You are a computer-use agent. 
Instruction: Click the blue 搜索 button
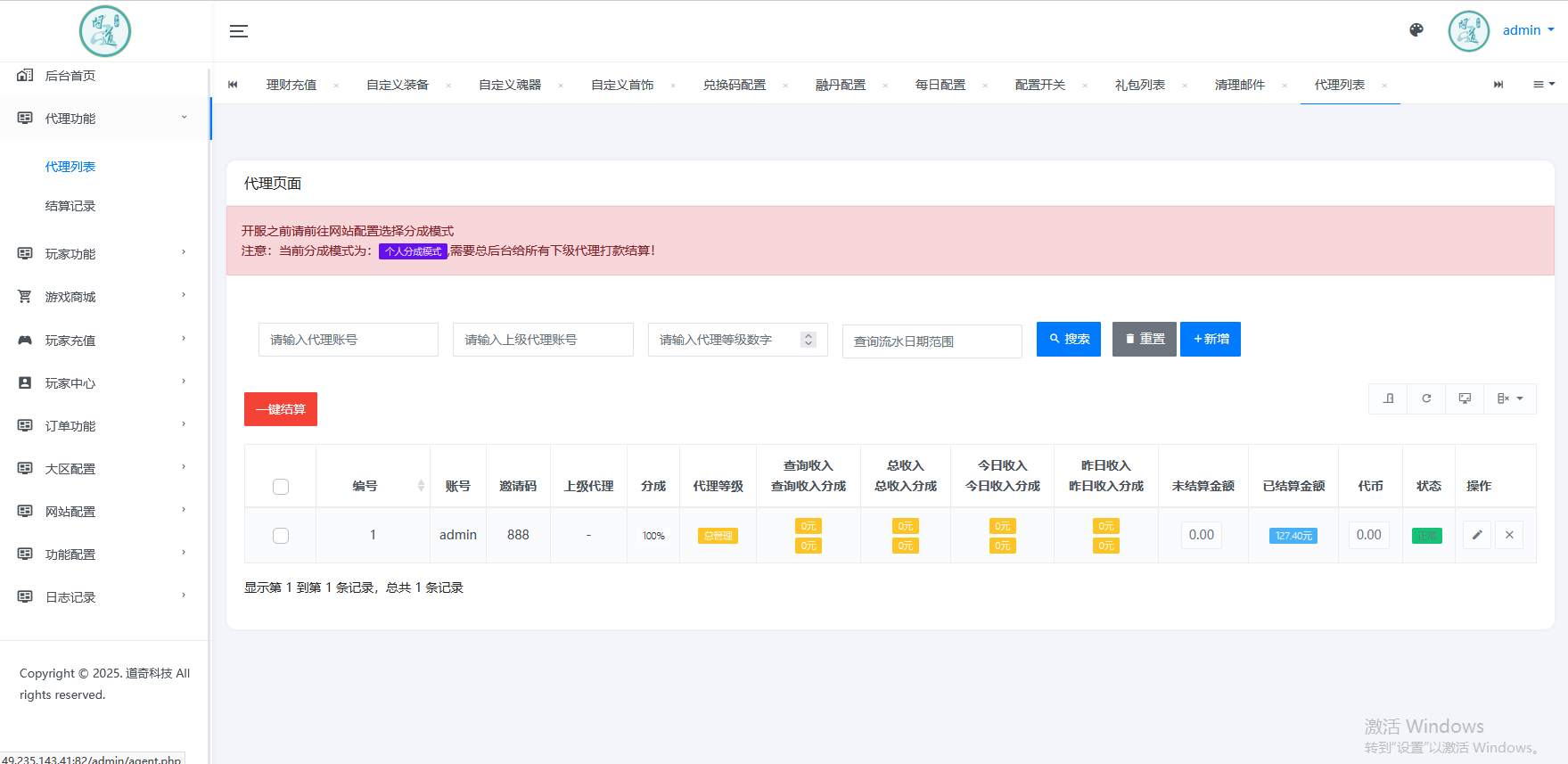click(x=1068, y=339)
